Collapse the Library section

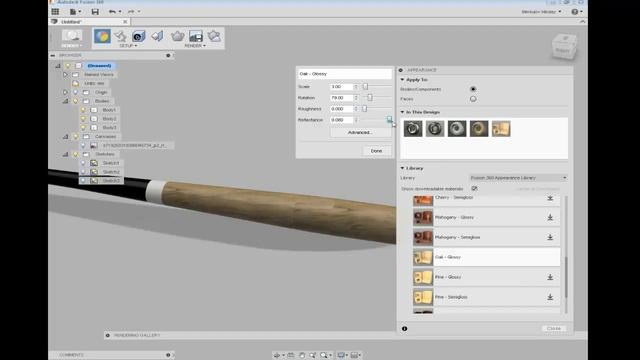pos(402,168)
